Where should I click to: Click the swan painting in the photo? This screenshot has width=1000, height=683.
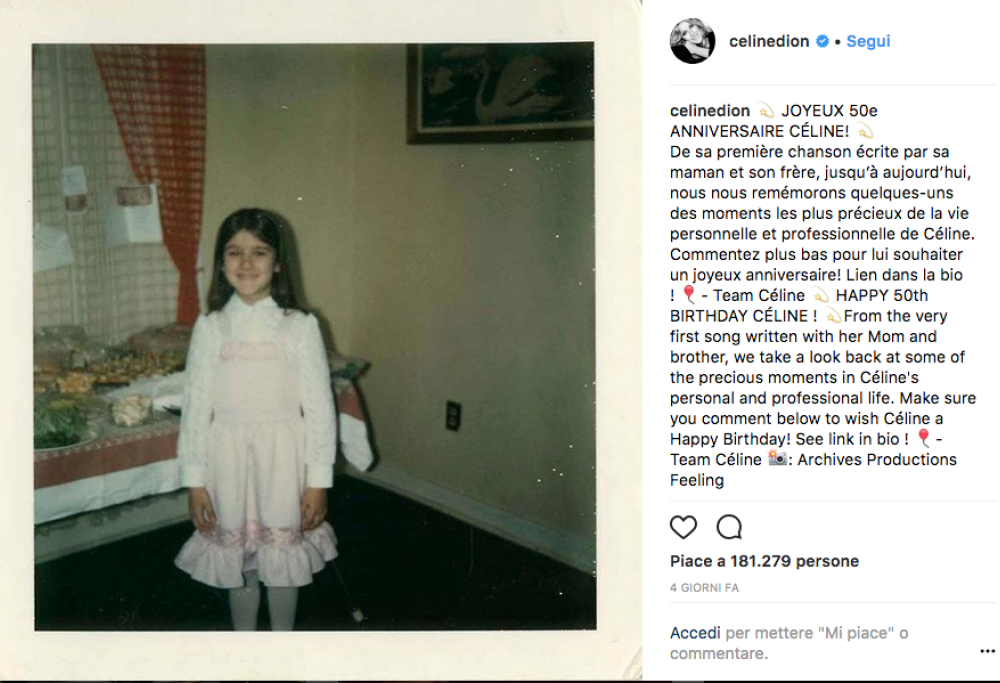point(501,92)
